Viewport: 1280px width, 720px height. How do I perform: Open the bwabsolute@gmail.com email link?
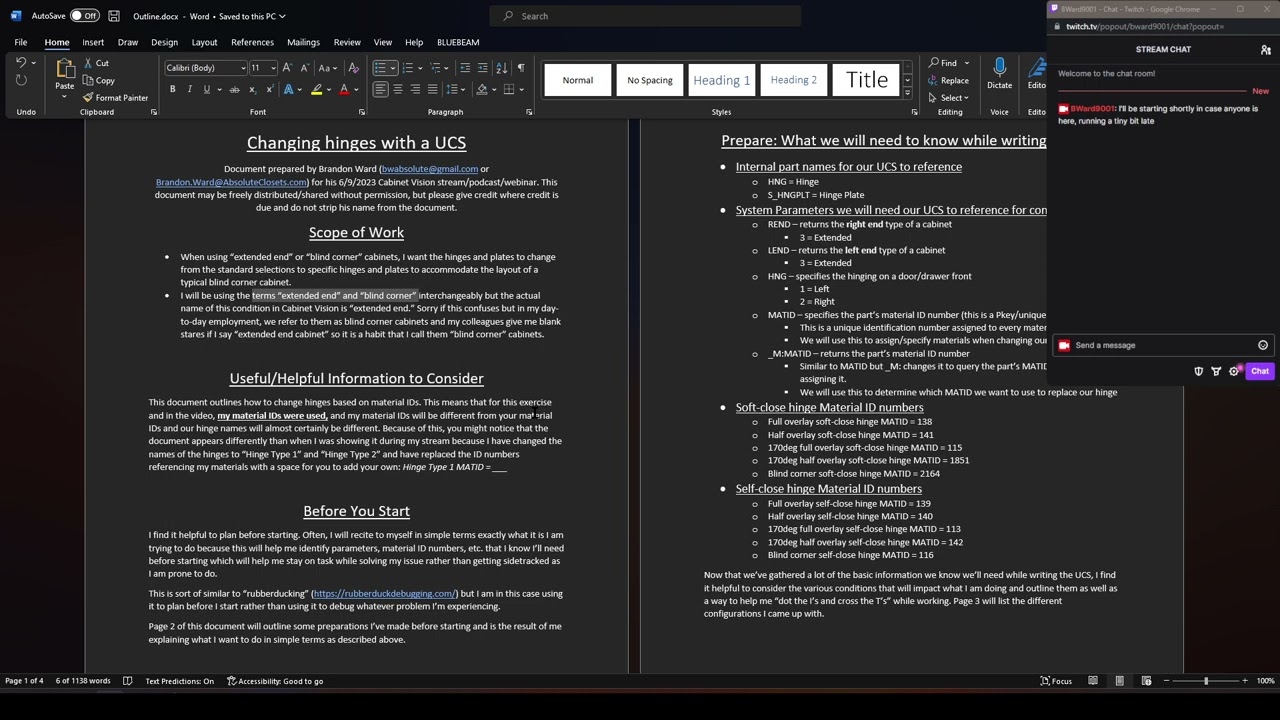click(429, 169)
